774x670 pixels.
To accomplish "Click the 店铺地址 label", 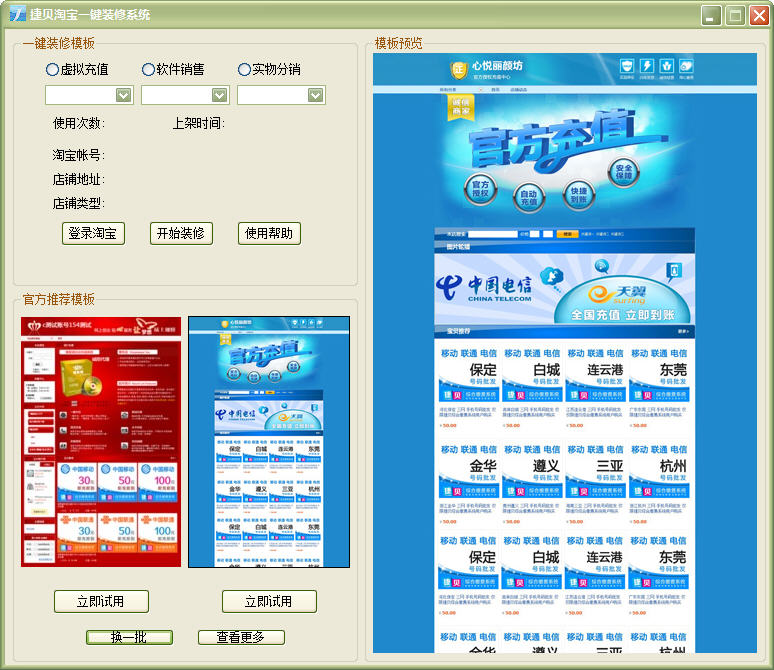I will [79, 179].
